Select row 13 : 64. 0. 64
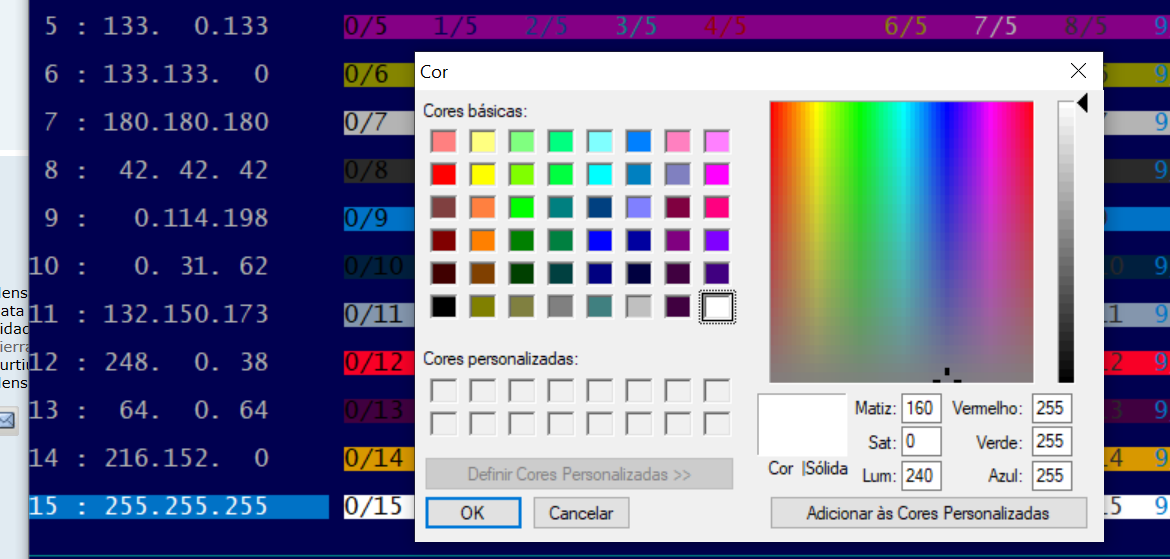Screen dimensions: 1170x559 (x=149, y=410)
